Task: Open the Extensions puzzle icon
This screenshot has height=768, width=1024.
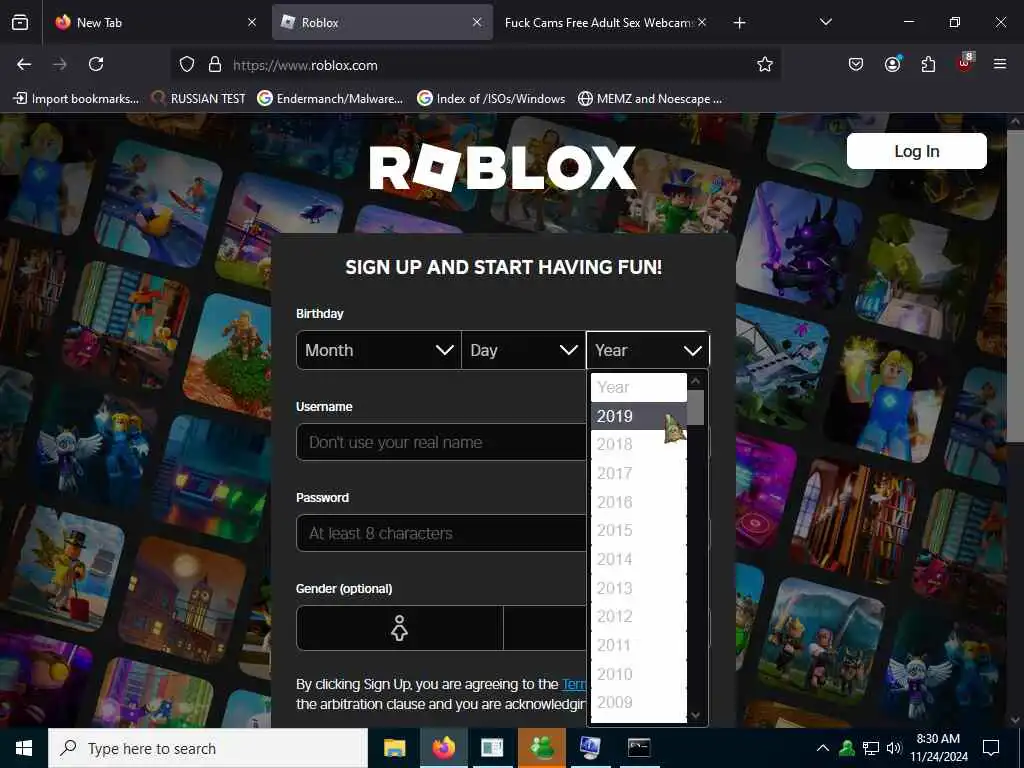Action: [928, 64]
